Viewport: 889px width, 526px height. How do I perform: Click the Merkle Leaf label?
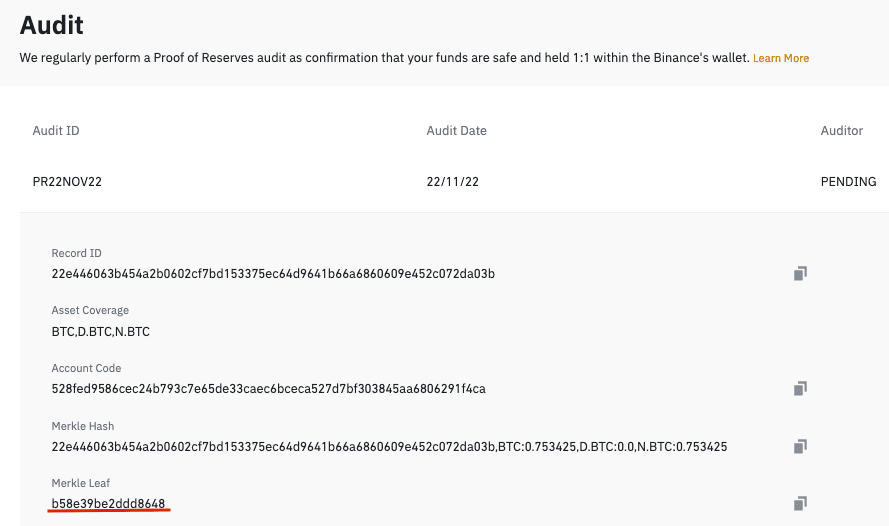tap(79, 484)
